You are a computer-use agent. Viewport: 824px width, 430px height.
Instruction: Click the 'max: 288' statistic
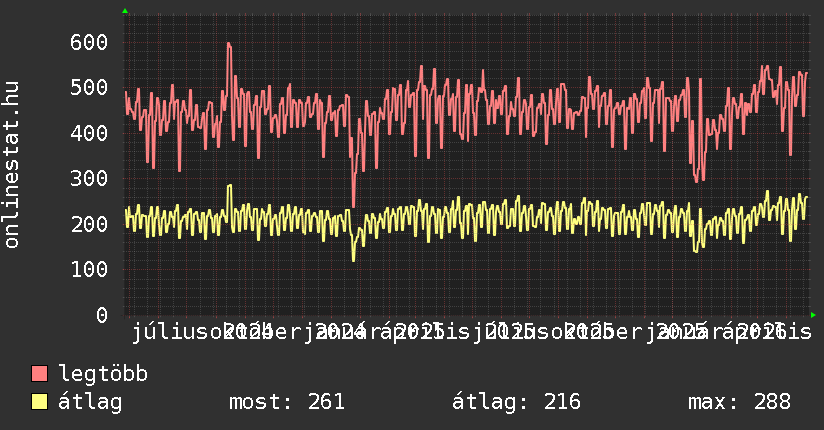739,402
